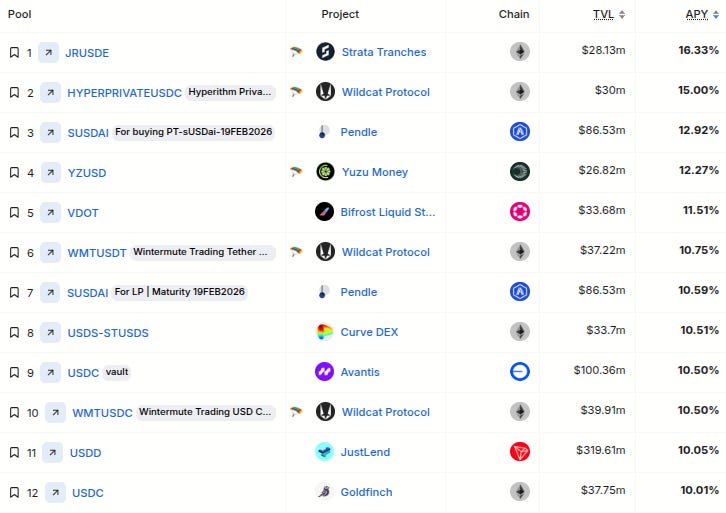Screen dimensions: 726x513
Task: Click the $100.36m TVL value
Action: 599,370
